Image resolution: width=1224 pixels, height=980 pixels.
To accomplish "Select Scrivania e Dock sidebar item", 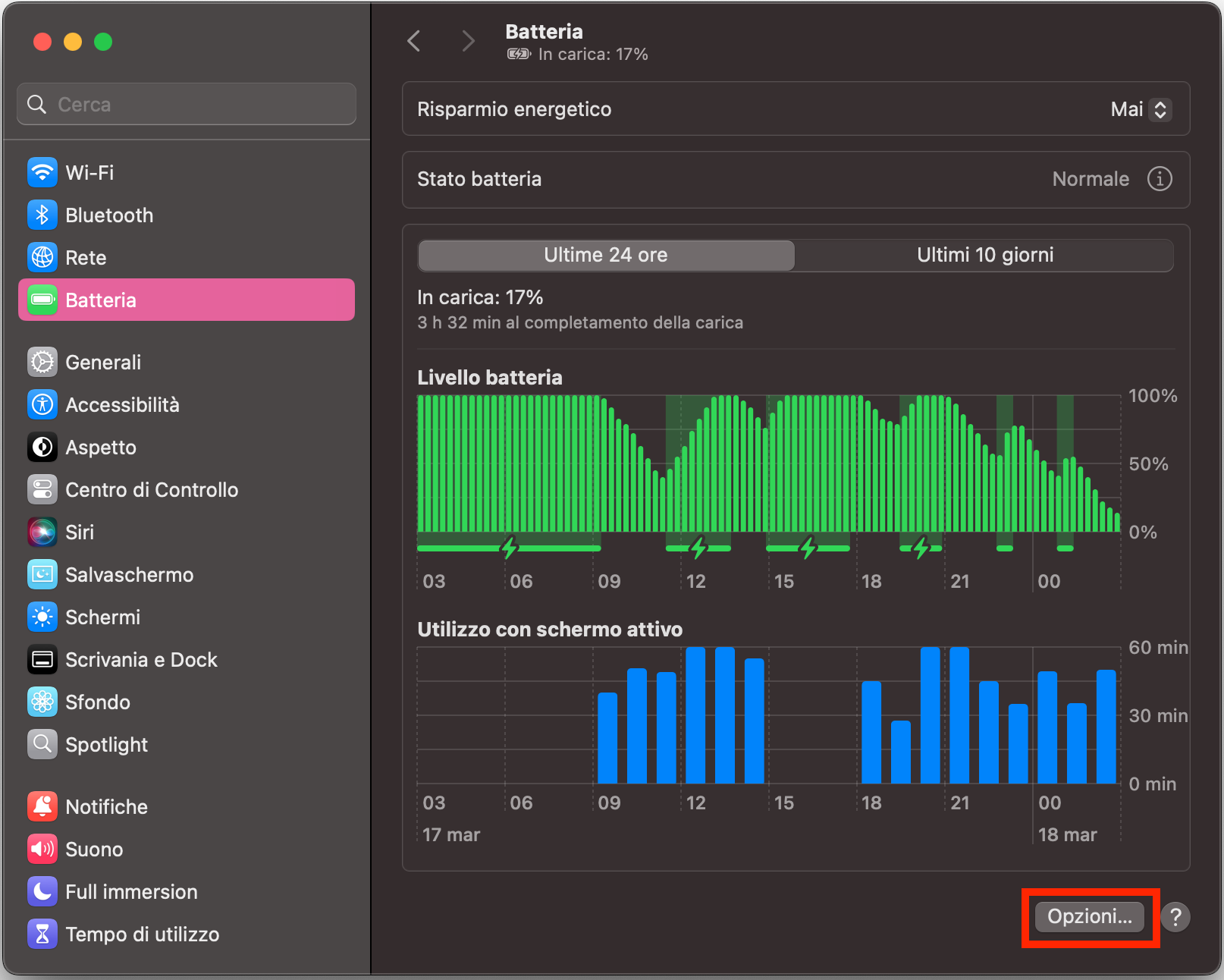I will pyautogui.click(x=141, y=660).
